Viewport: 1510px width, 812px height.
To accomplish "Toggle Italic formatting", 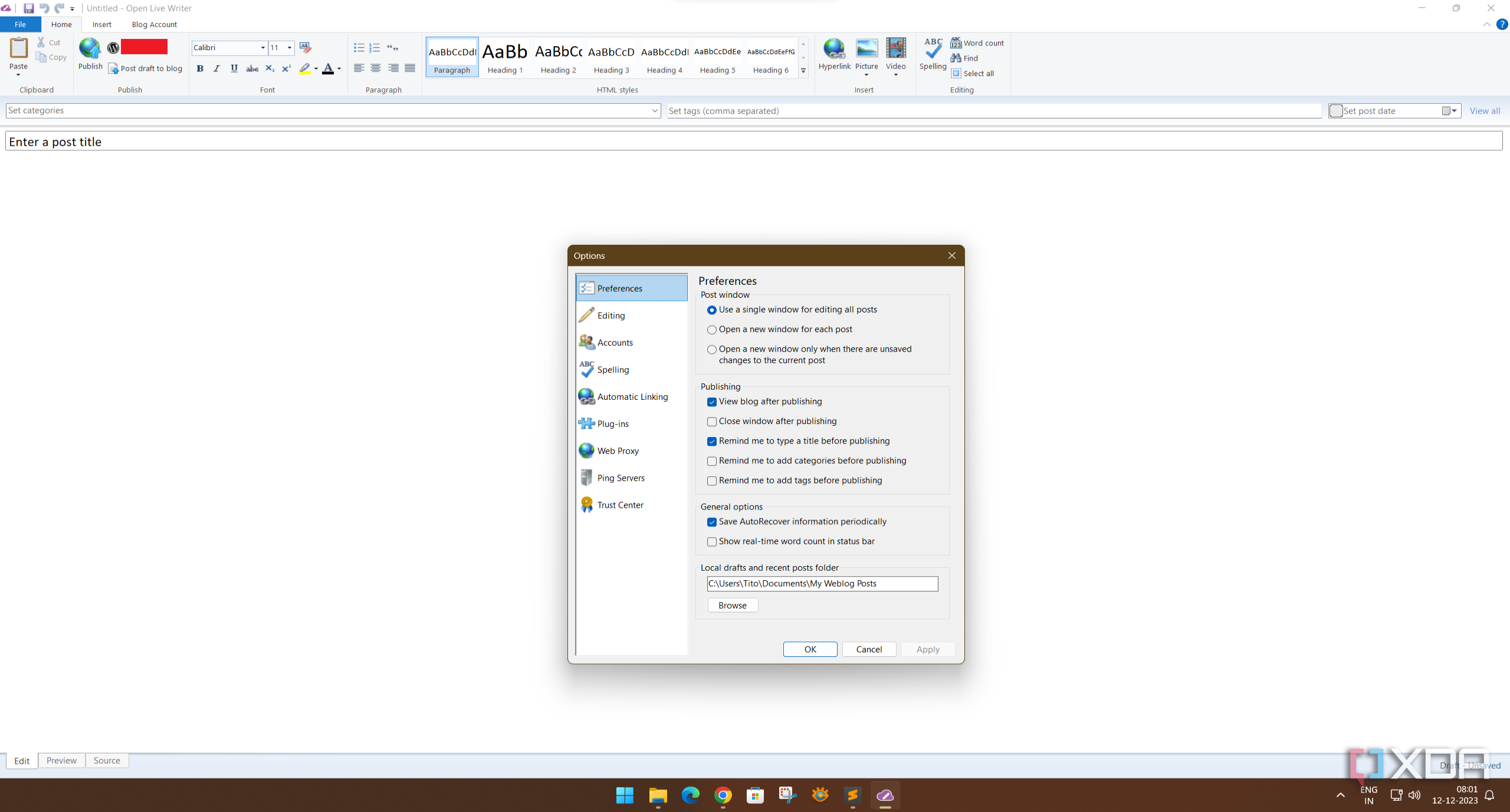I will click(x=216, y=68).
